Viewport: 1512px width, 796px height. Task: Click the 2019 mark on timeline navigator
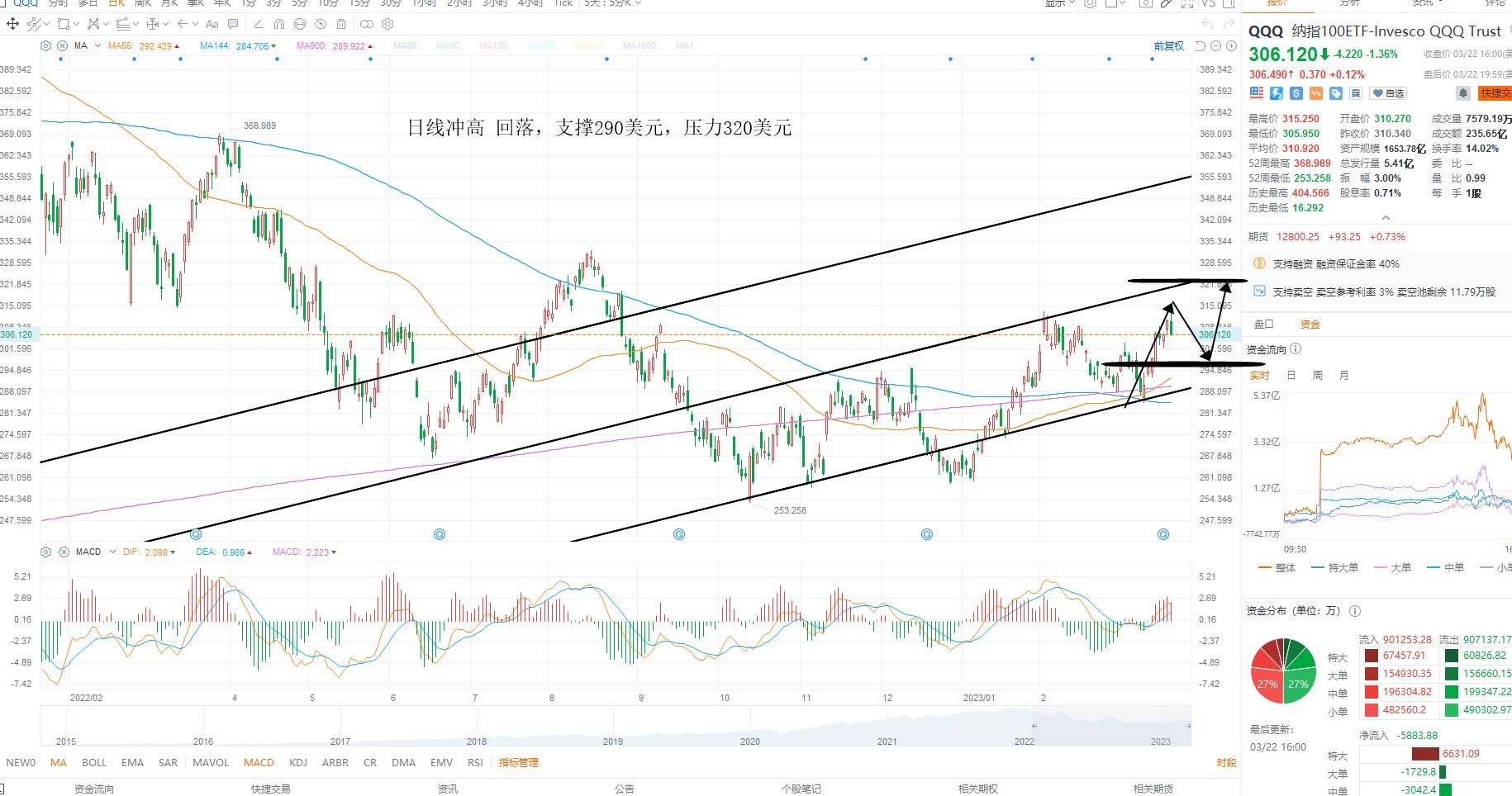[613, 742]
